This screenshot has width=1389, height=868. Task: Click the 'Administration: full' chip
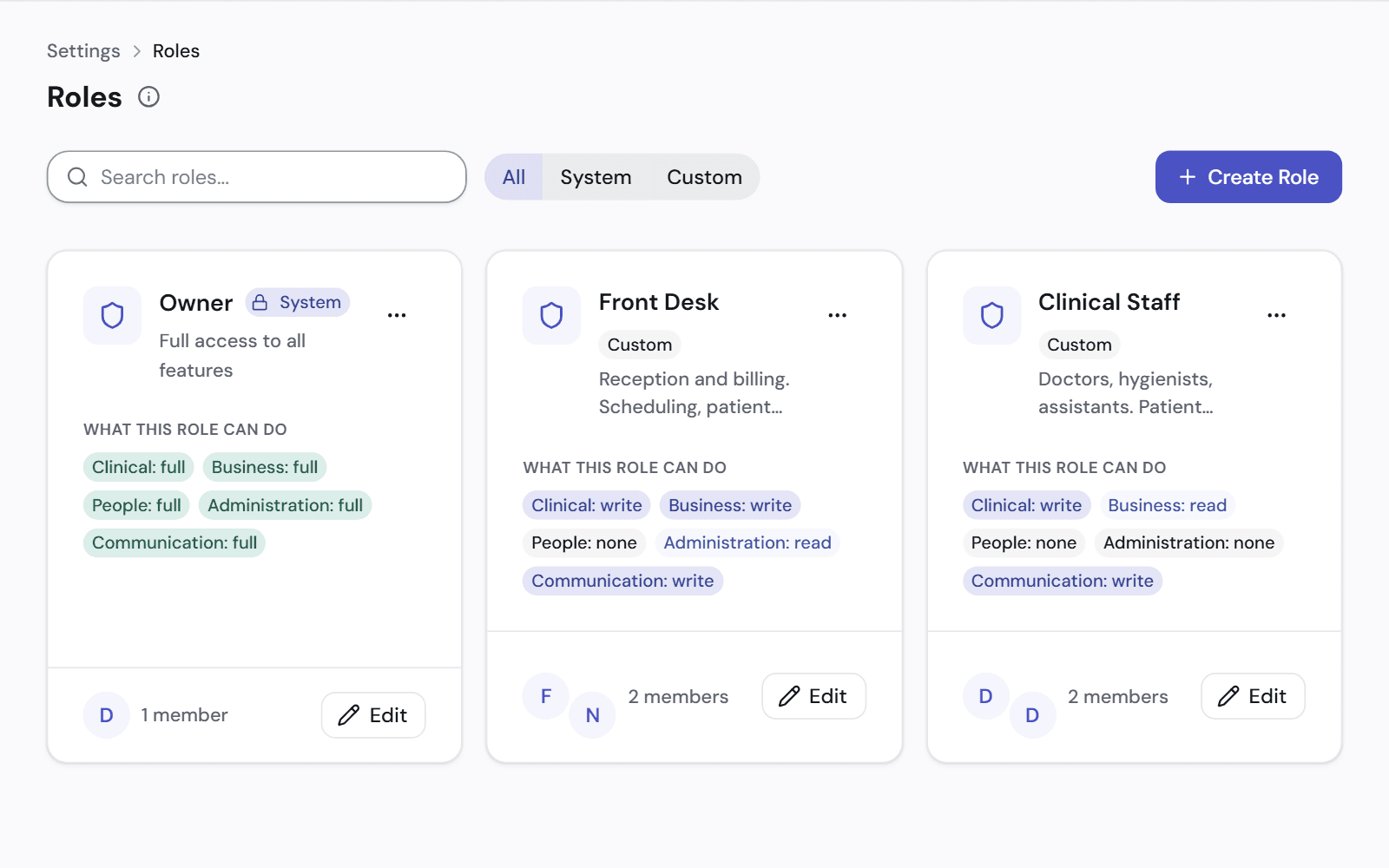tap(286, 505)
